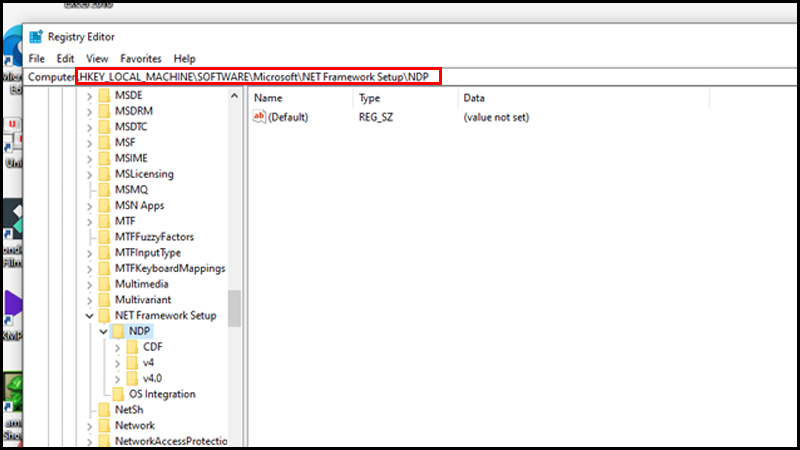Select the MTFKeyboardMappings key label
This screenshot has width=800, height=450.
click(x=170, y=268)
